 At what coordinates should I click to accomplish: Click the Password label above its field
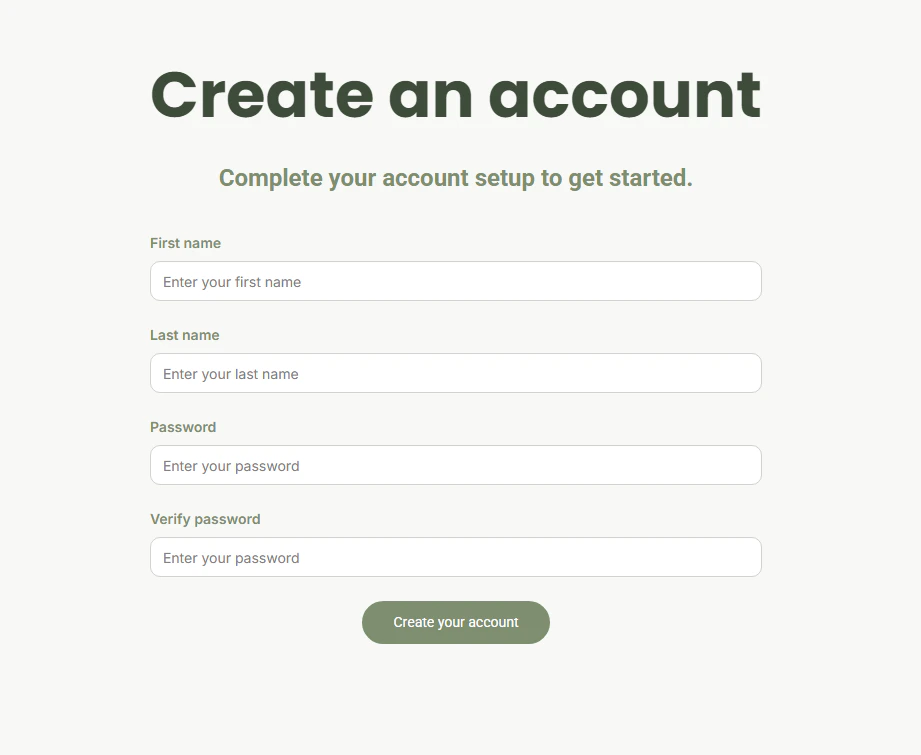pos(183,427)
